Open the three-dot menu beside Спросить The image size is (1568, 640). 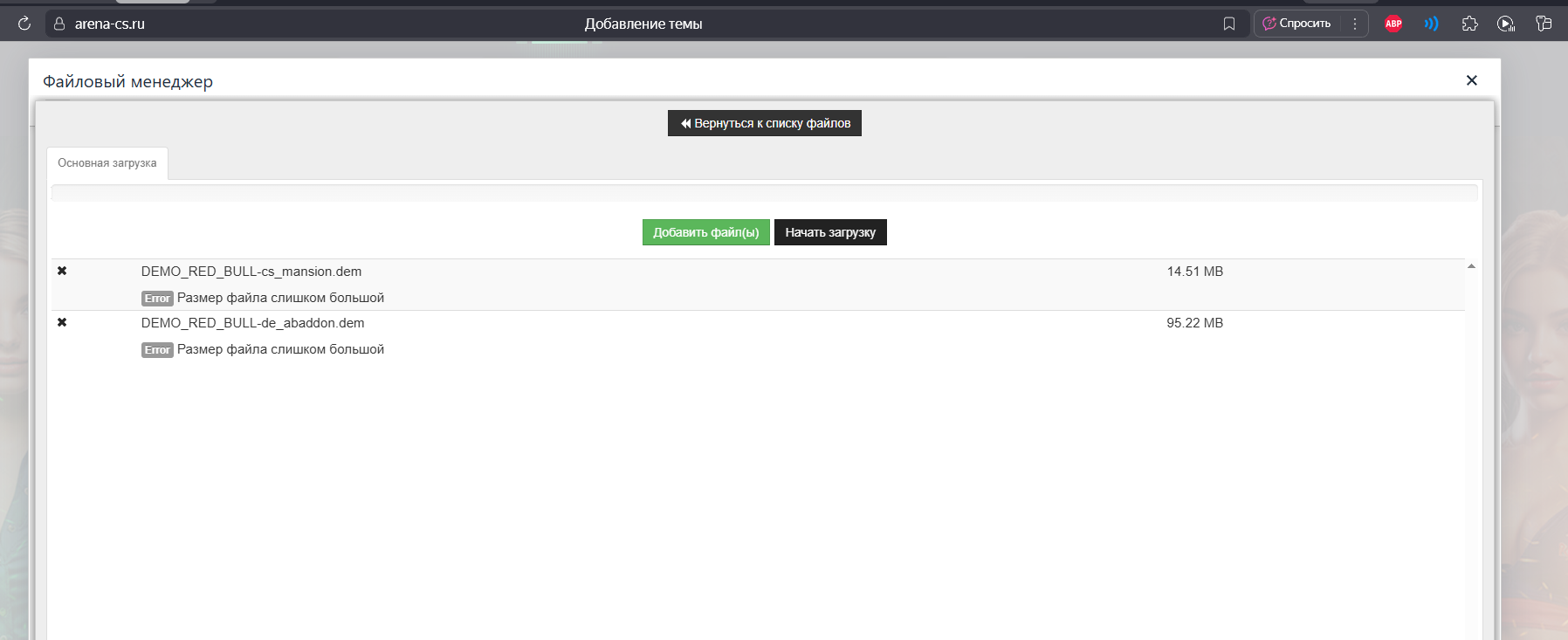(x=1354, y=24)
